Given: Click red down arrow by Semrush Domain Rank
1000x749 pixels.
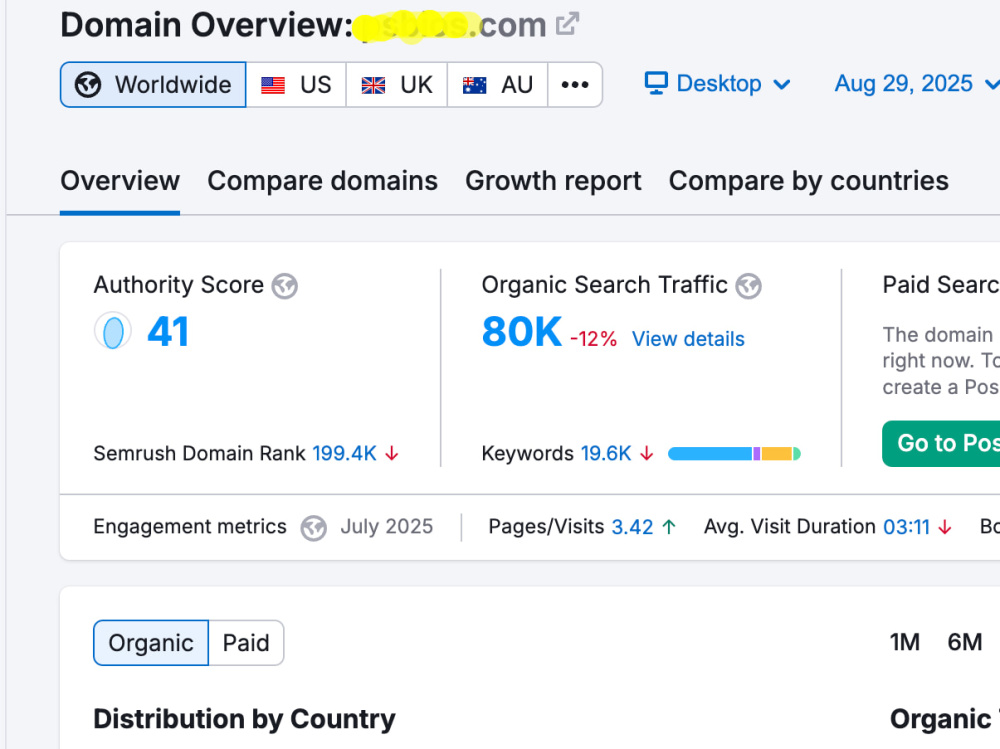Looking at the screenshot, I should (x=392, y=454).
